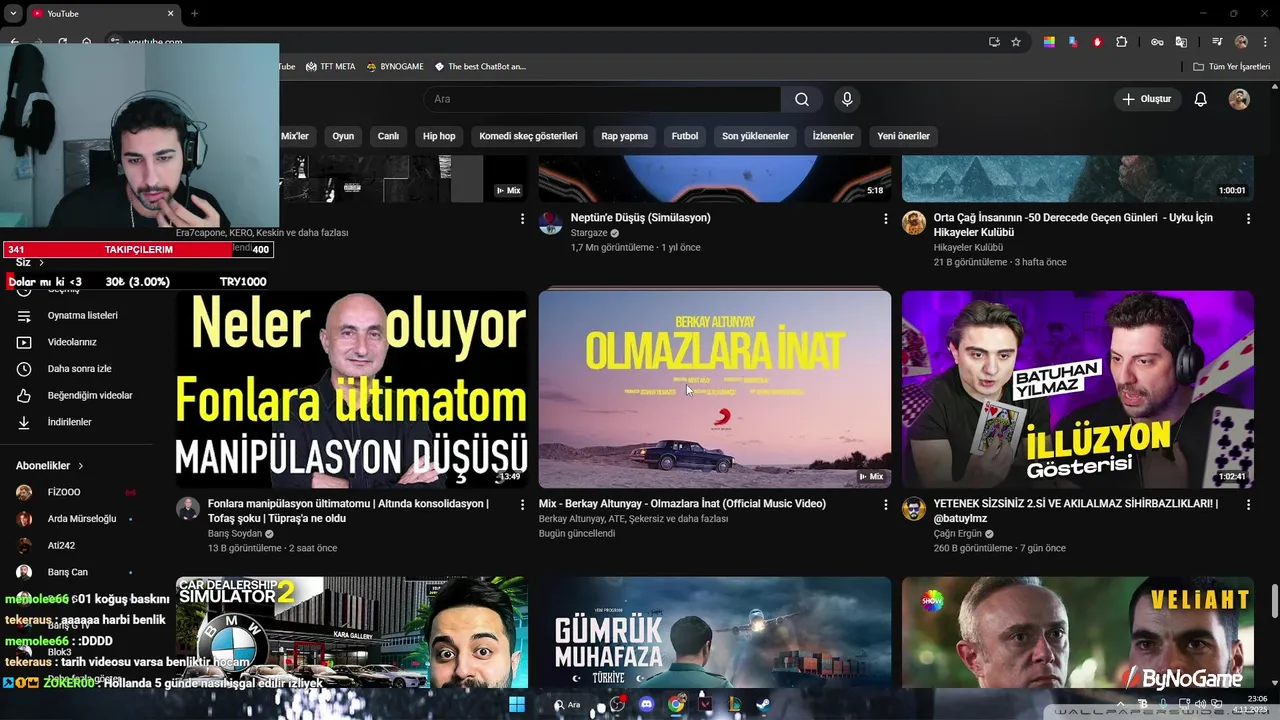Play the Olmazlara İnat mix thumbnail
1280x720 pixels.
[x=715, y=389]
